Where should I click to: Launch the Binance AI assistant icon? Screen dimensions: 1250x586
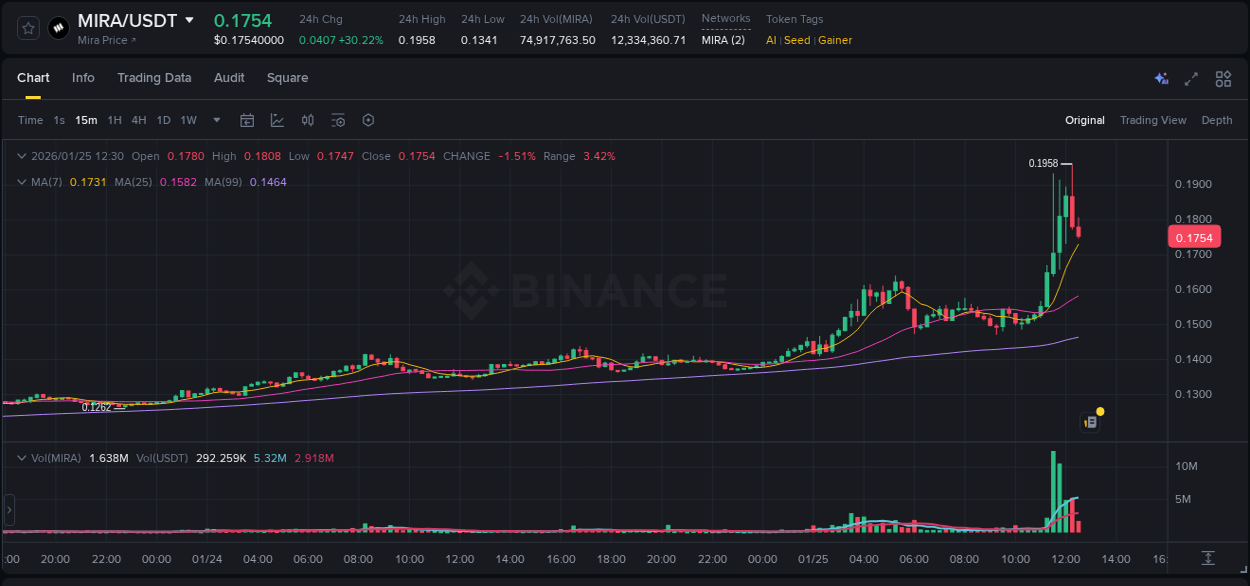pyautogui.click(x=1160, y=78)
